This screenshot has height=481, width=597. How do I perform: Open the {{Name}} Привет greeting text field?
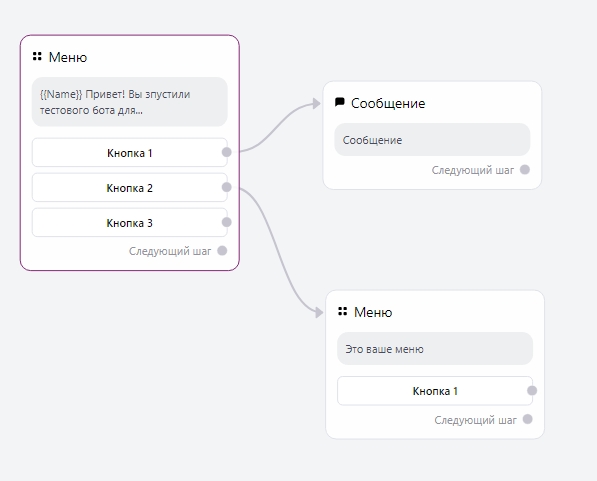(x=129, y=102)
